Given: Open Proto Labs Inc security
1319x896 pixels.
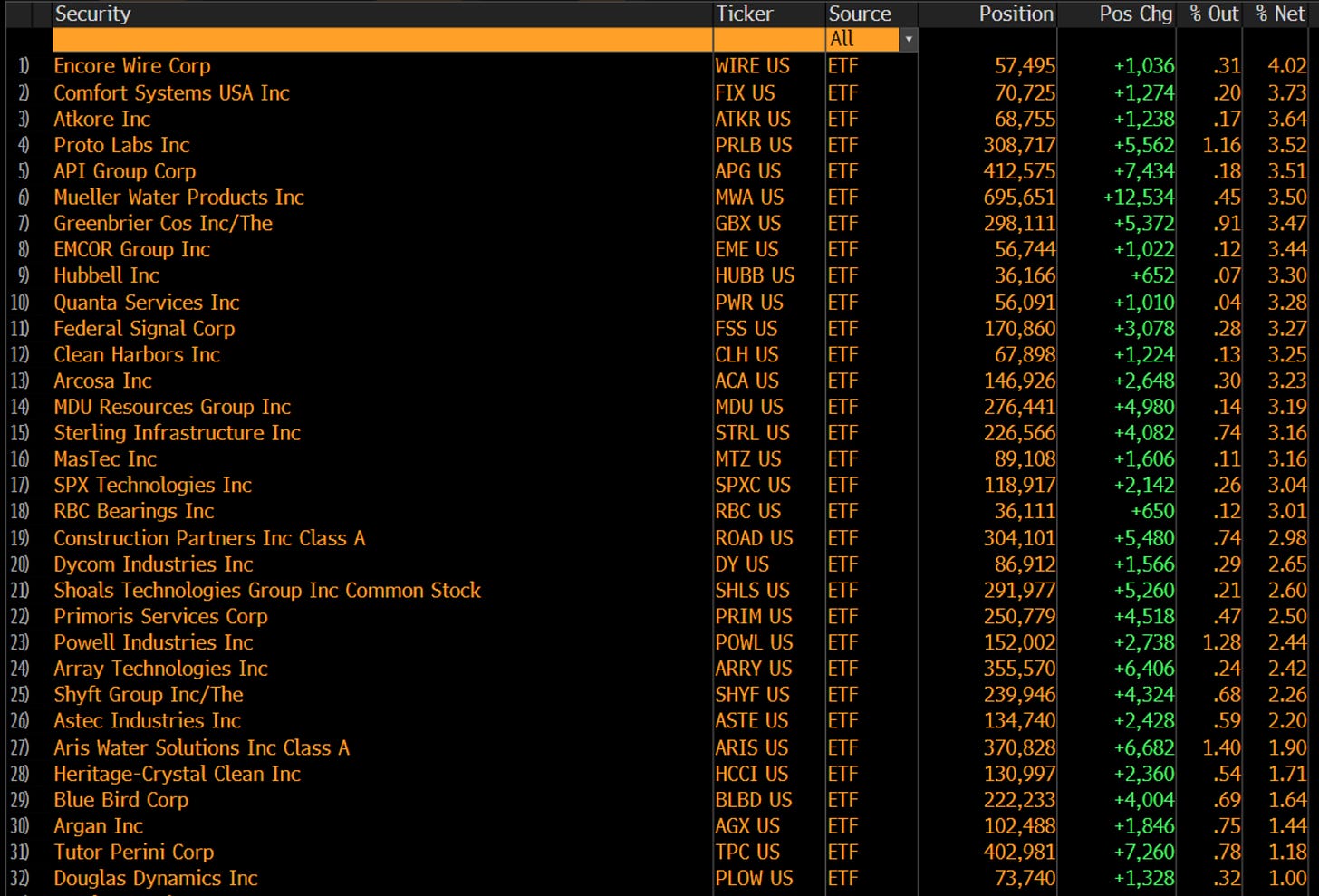Looking at the screenshot, I should click(121, 145).
